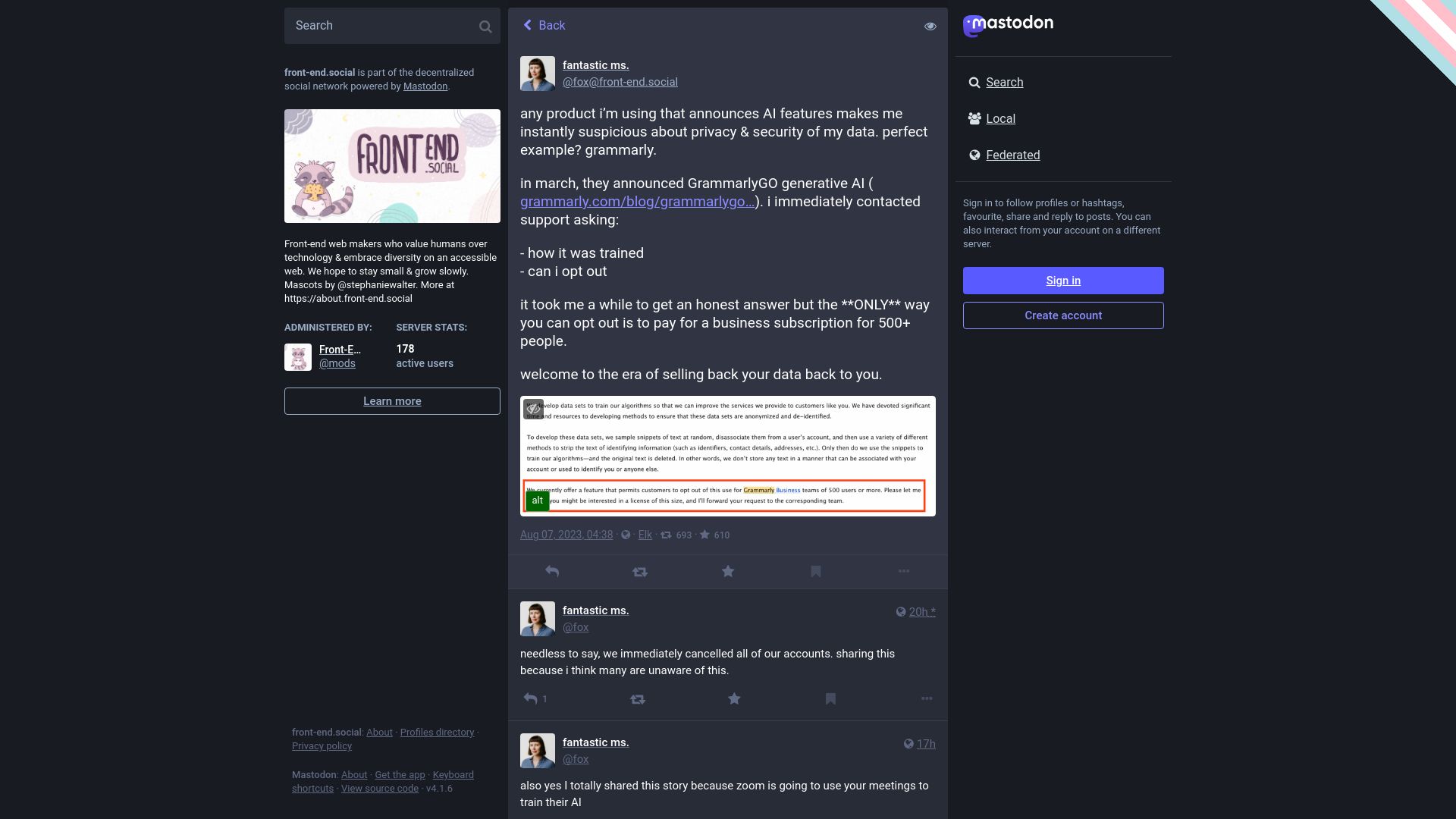Viewport: 1456px width, 819px height.
Task: Click the Mastodon link in server description
Action: pyautogui.click(x=425, y=86)
